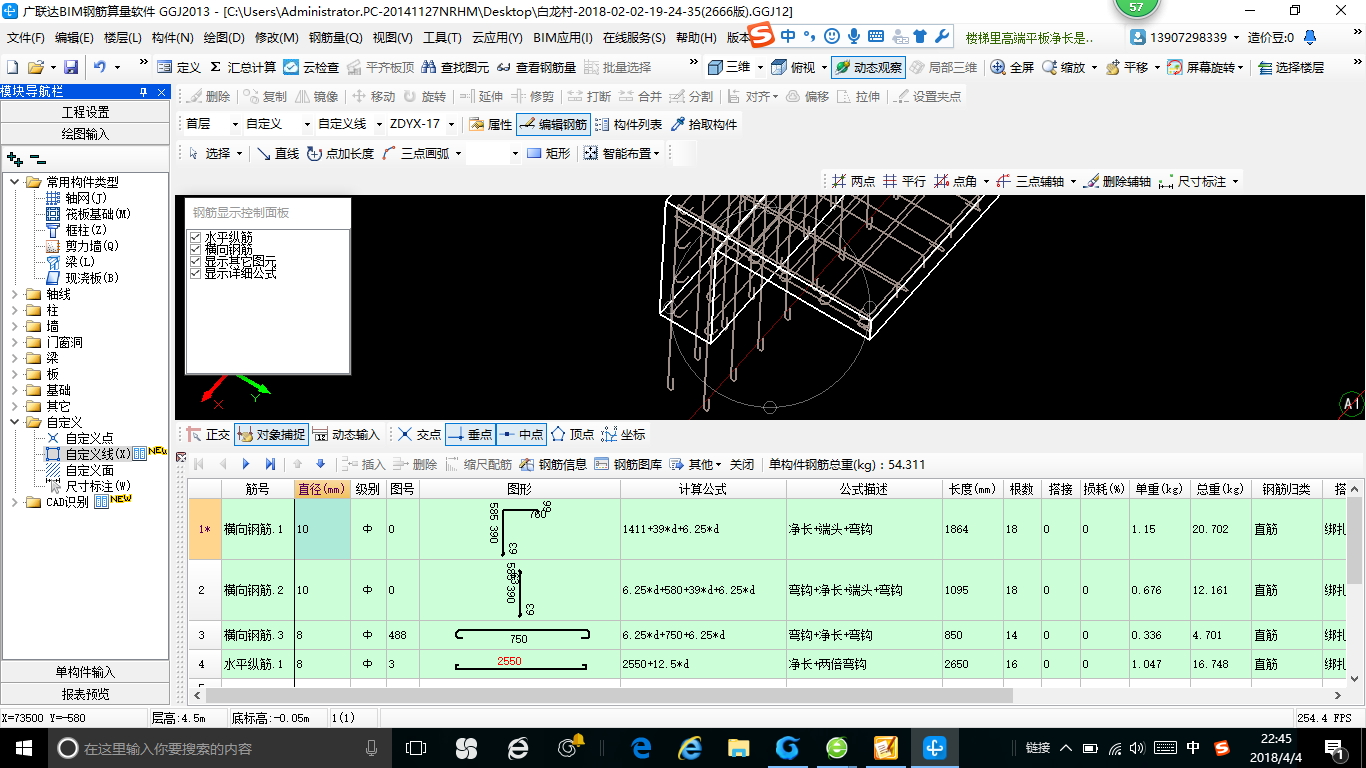Click diameter cell of 横向钢筋.1 row
Screen dimensions: 1366x768
click(x=322, y=529)
